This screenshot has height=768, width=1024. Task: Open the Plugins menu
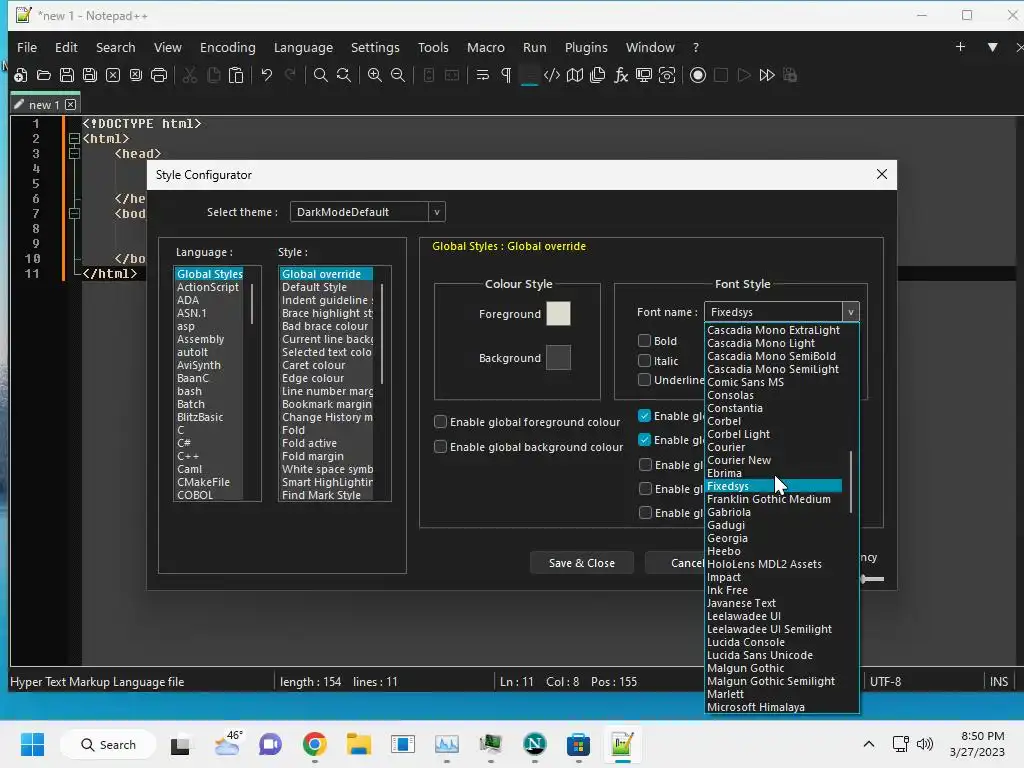point(586,47)
